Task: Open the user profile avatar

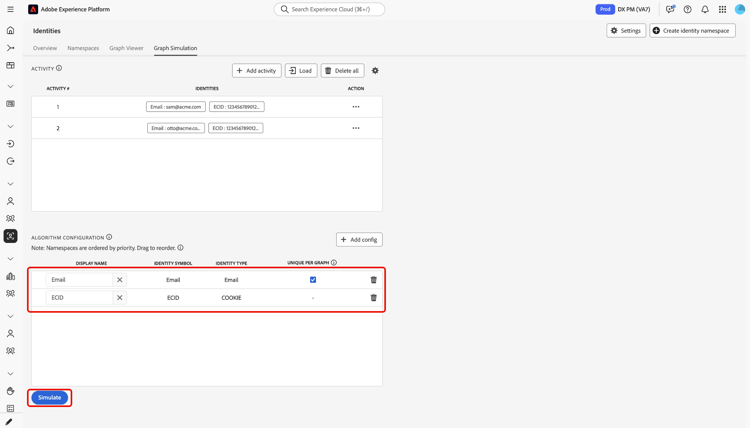Action: [x=739, y=9]
